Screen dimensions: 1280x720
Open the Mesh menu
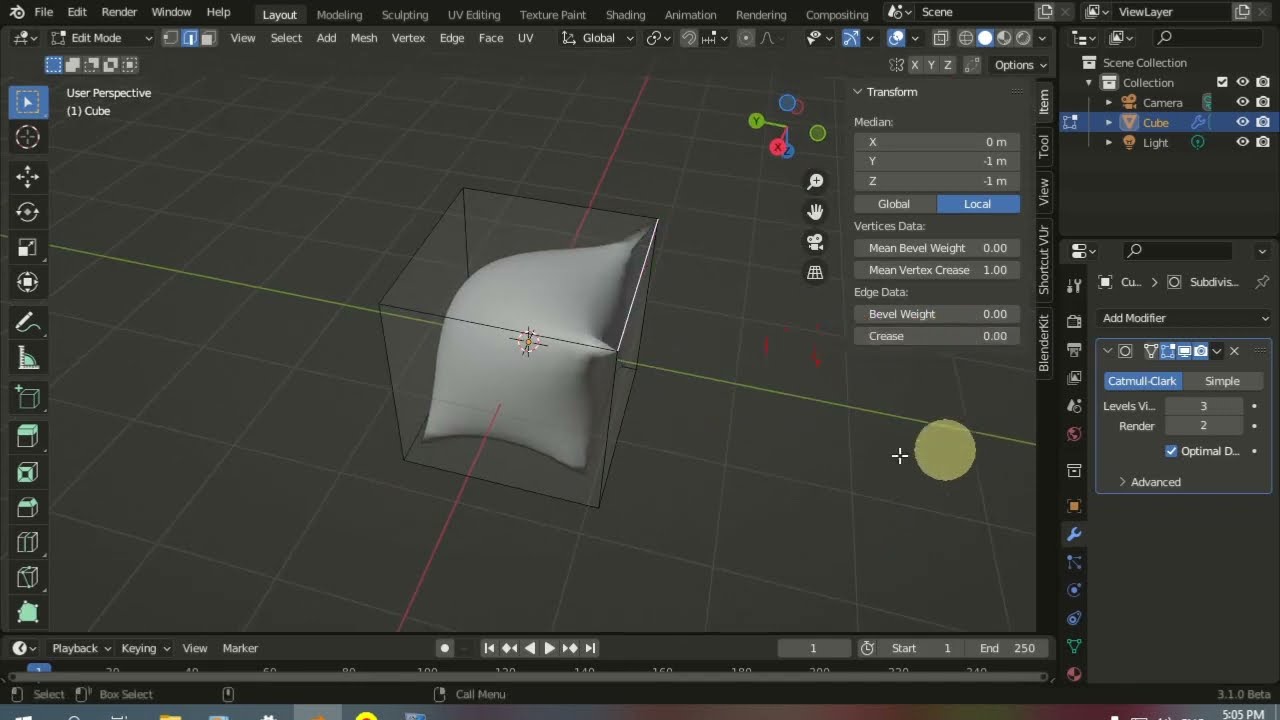tap(364, 38)
